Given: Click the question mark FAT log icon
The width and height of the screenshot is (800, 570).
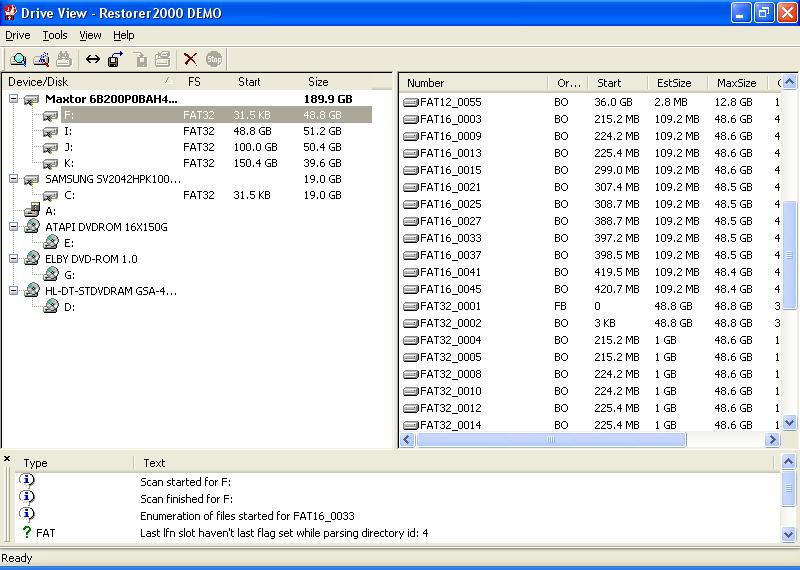Looking at the screenshot, I should [27, 532].
